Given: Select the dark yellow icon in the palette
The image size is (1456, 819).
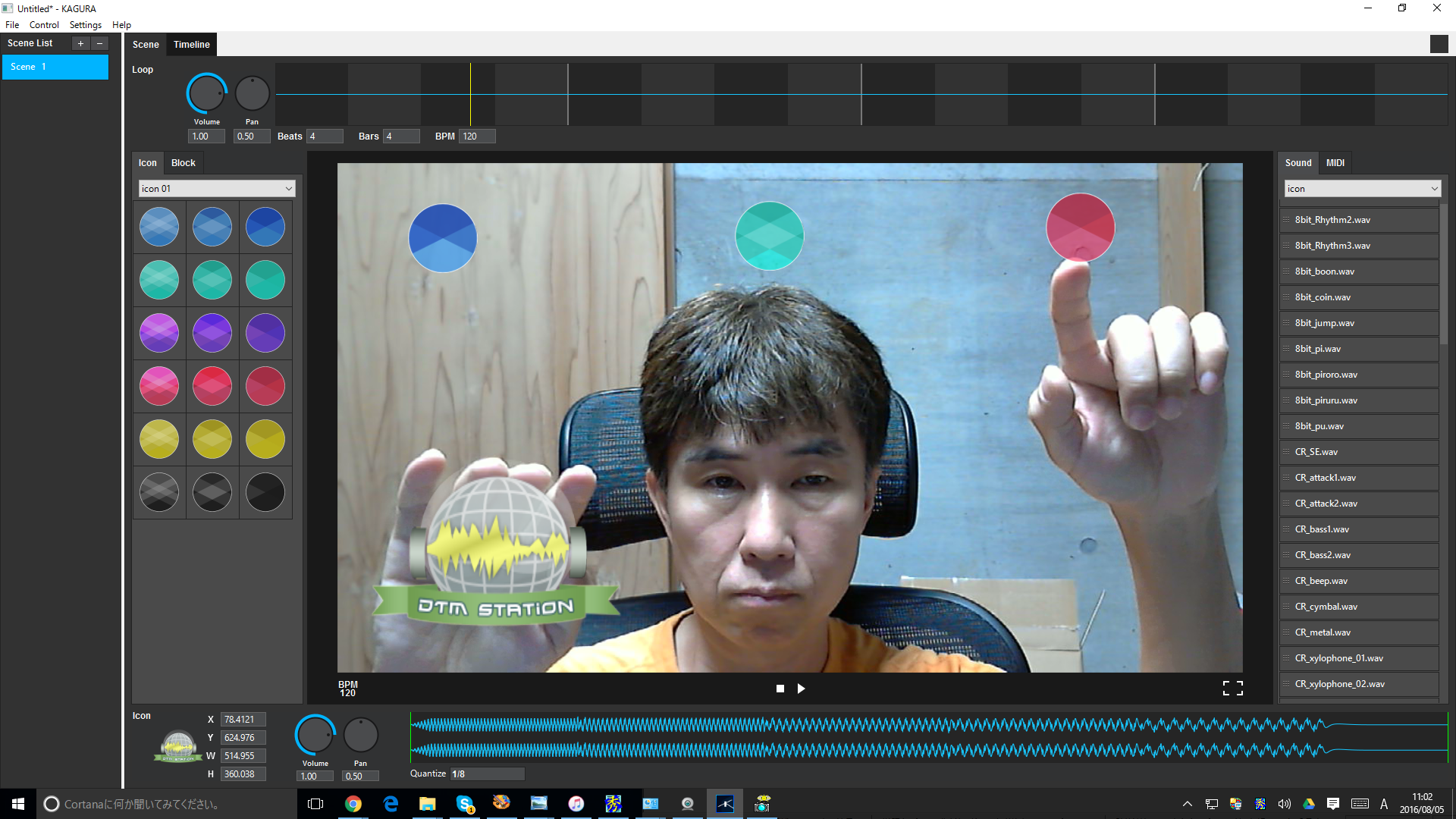Looking at the screenshot, I should pos(265,439).
